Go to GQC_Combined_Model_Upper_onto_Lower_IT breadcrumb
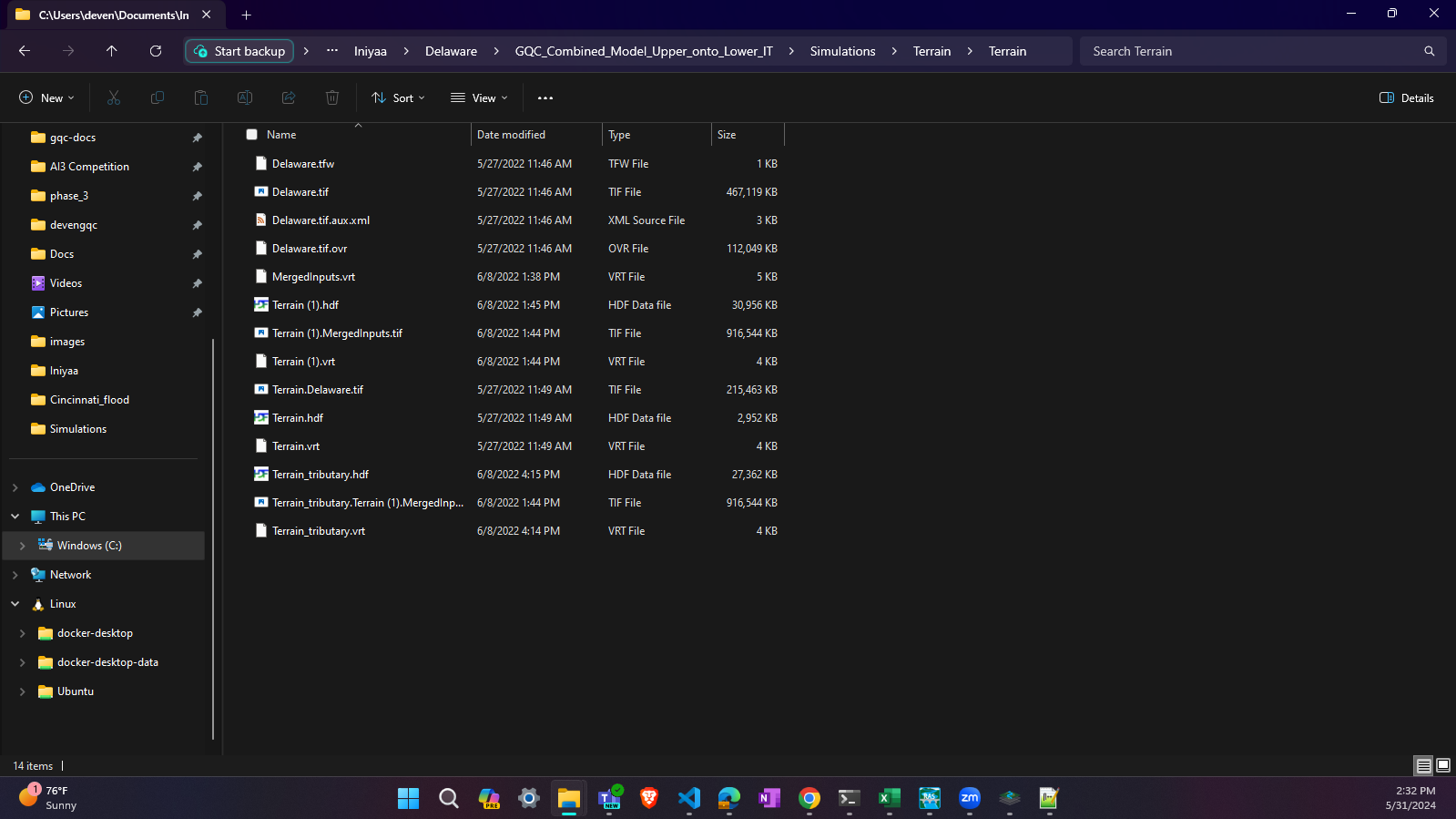1456x819 pixels. click(644, 51)
